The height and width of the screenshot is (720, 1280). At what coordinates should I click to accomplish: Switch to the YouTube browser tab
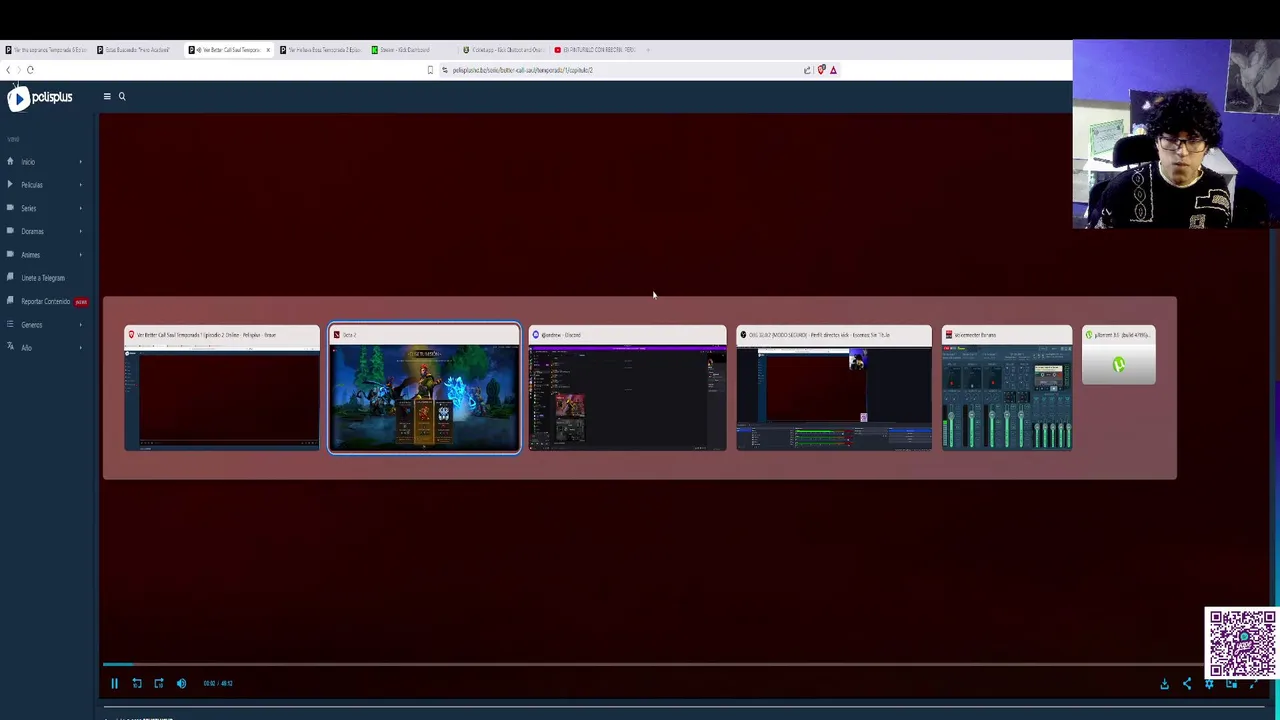[x=597, y=50]
